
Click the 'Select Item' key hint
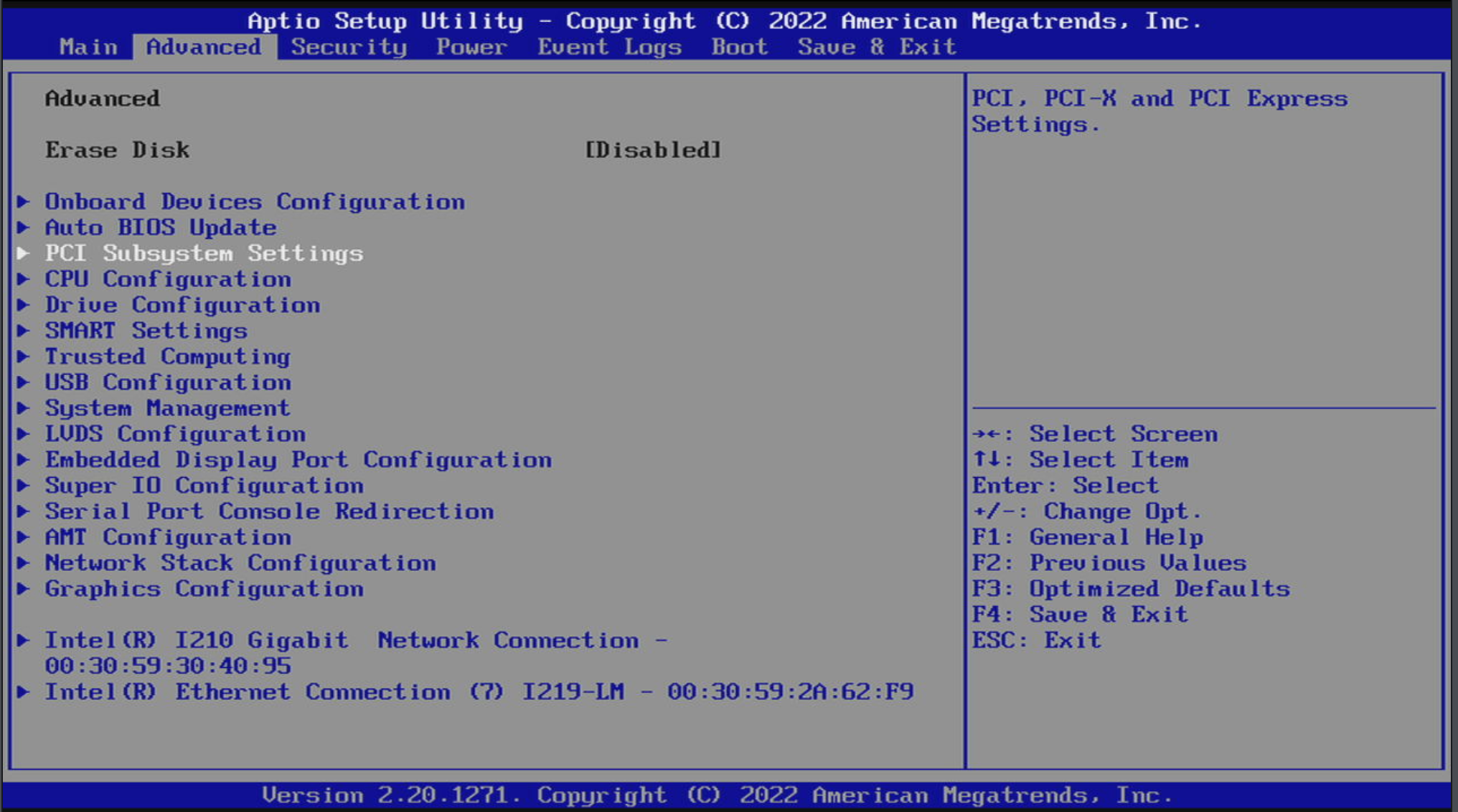coord(1081,460)
